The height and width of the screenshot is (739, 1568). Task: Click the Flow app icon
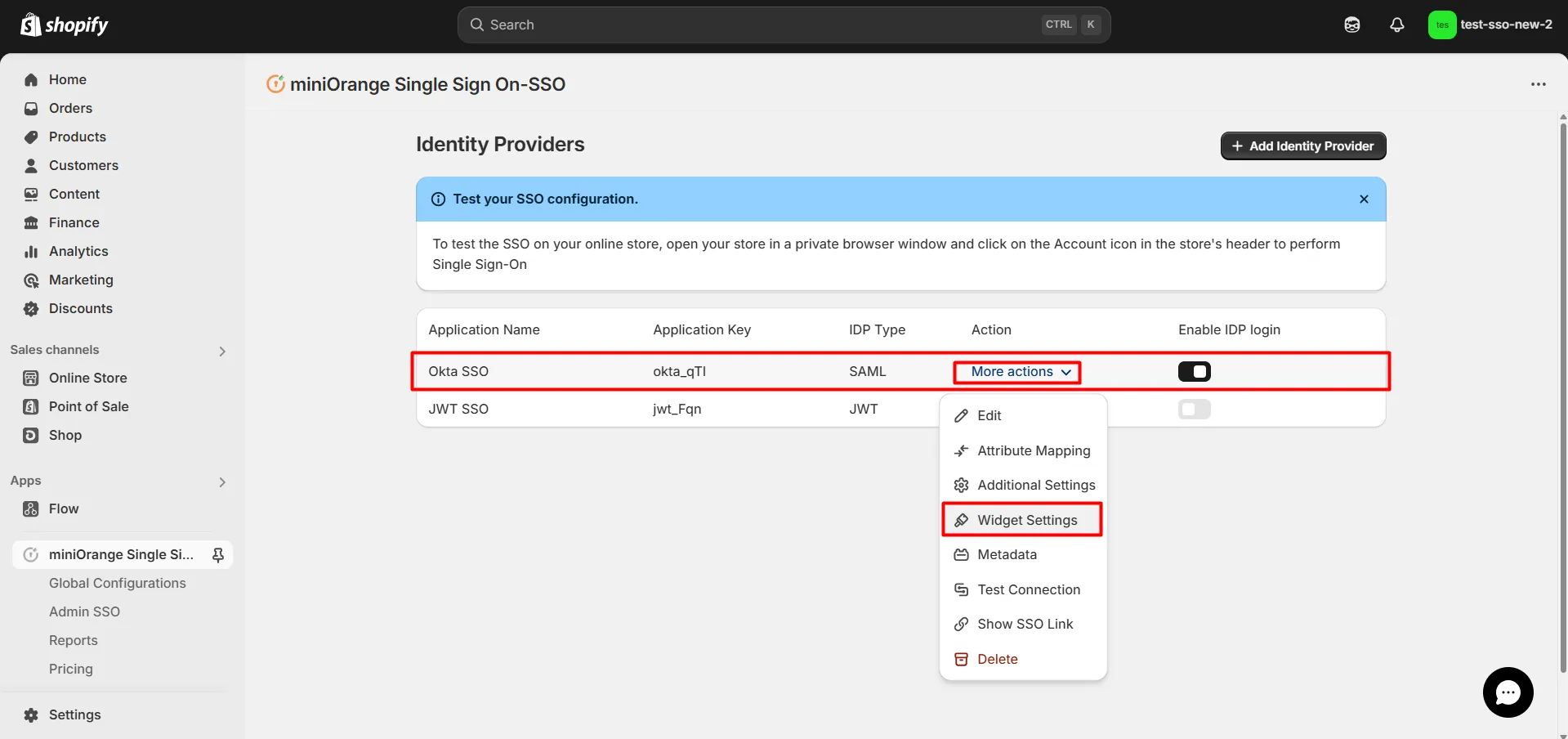[x=31, y=508]
